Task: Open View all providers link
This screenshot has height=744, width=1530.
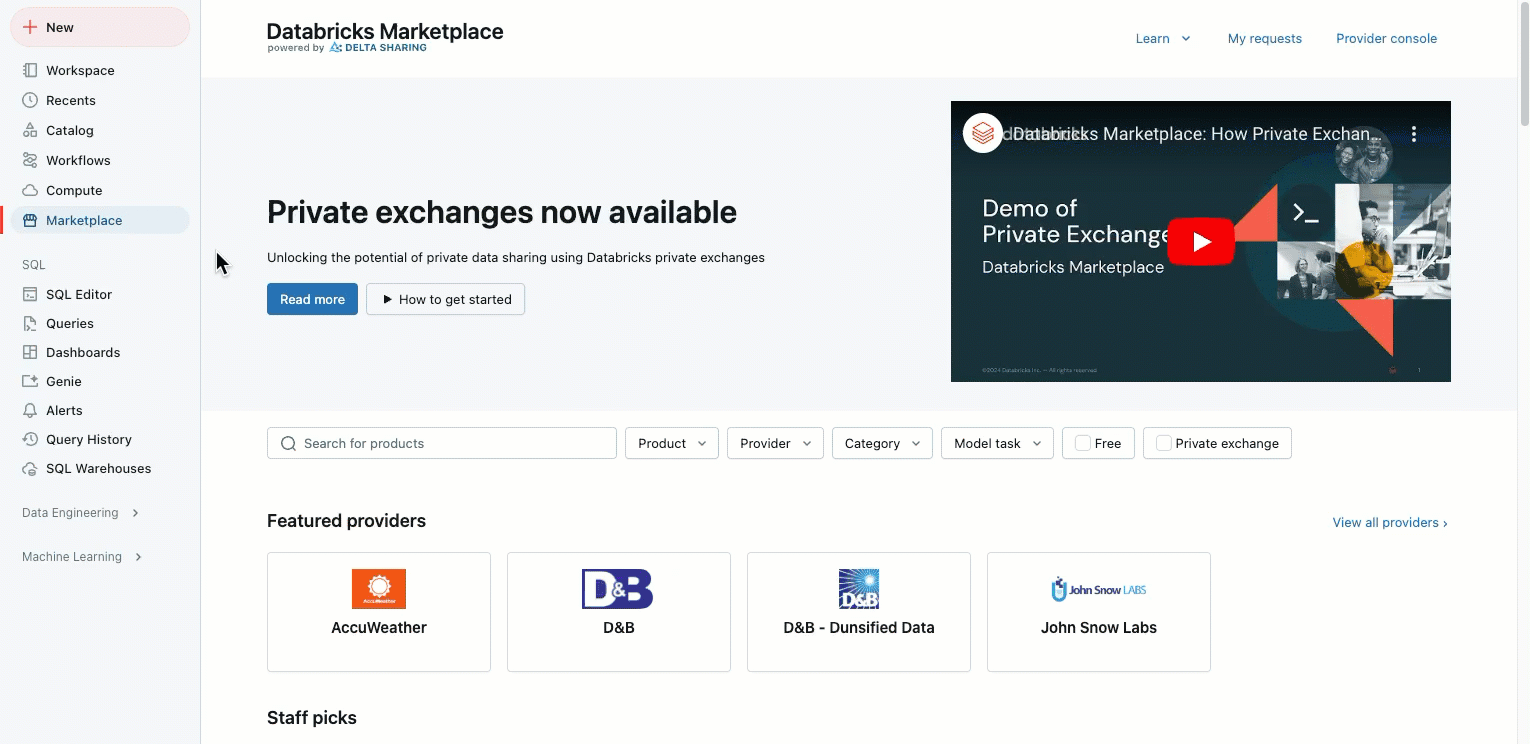Action: tap(1389, 522)
